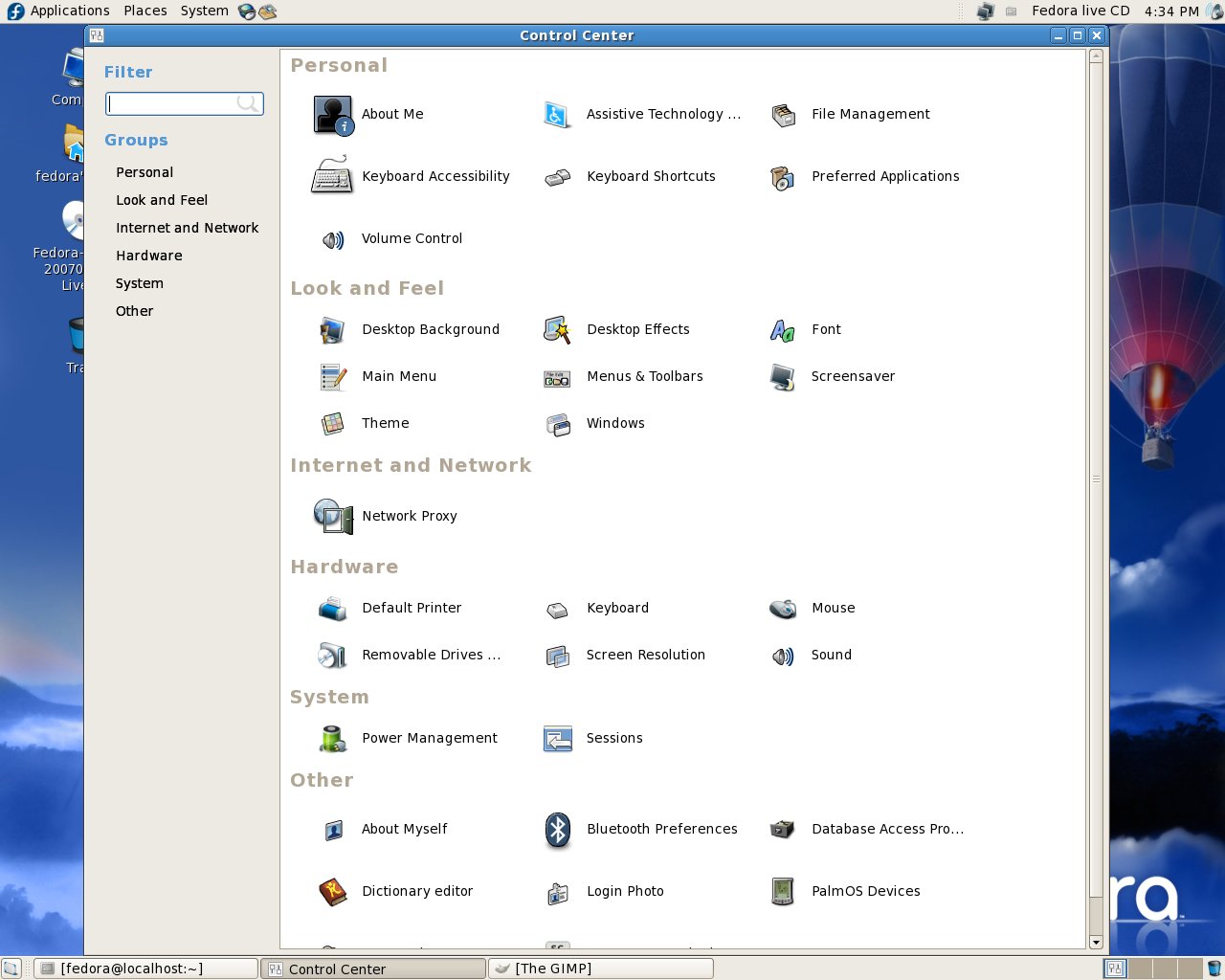Open Desktop Background icon

(x=332, y=330)
